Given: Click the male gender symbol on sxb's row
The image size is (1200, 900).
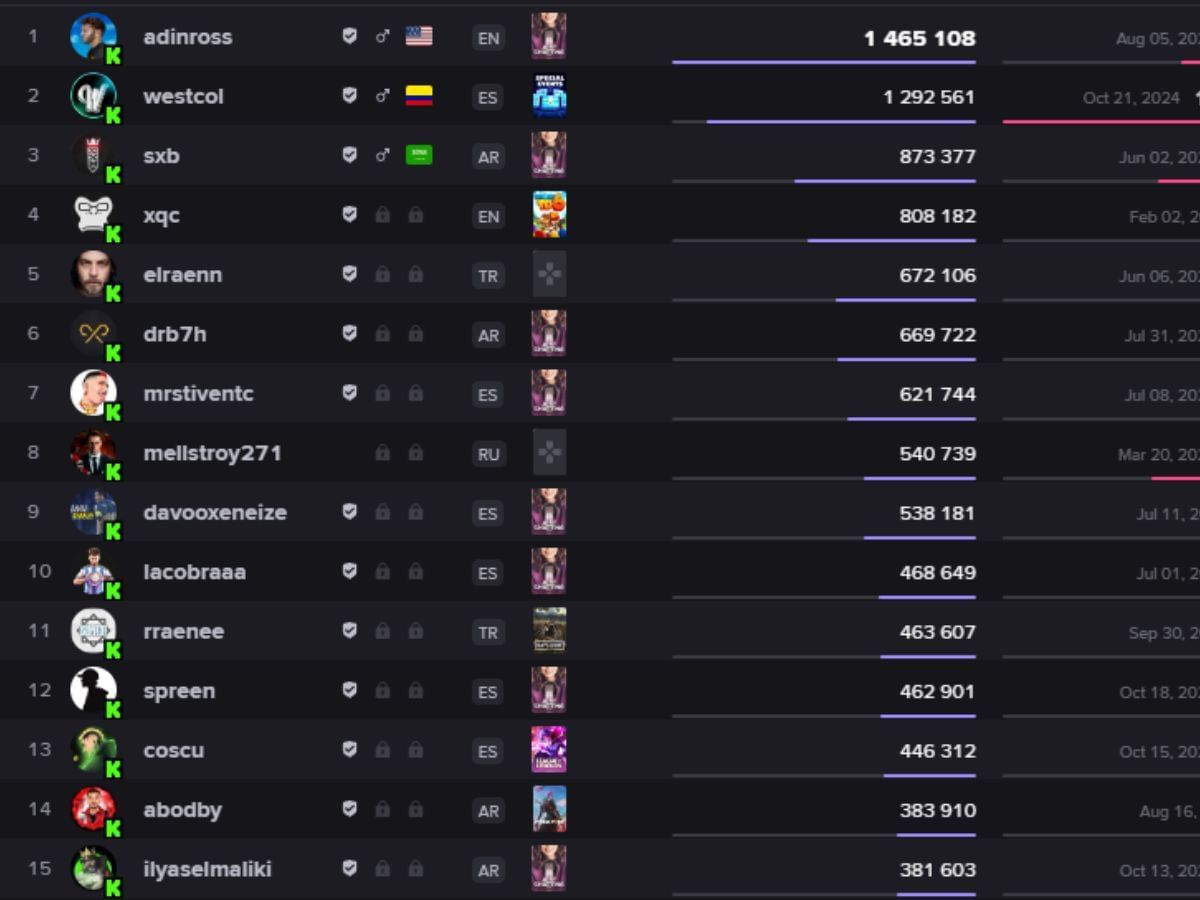Looking at the screenshot, I should 384,156.
